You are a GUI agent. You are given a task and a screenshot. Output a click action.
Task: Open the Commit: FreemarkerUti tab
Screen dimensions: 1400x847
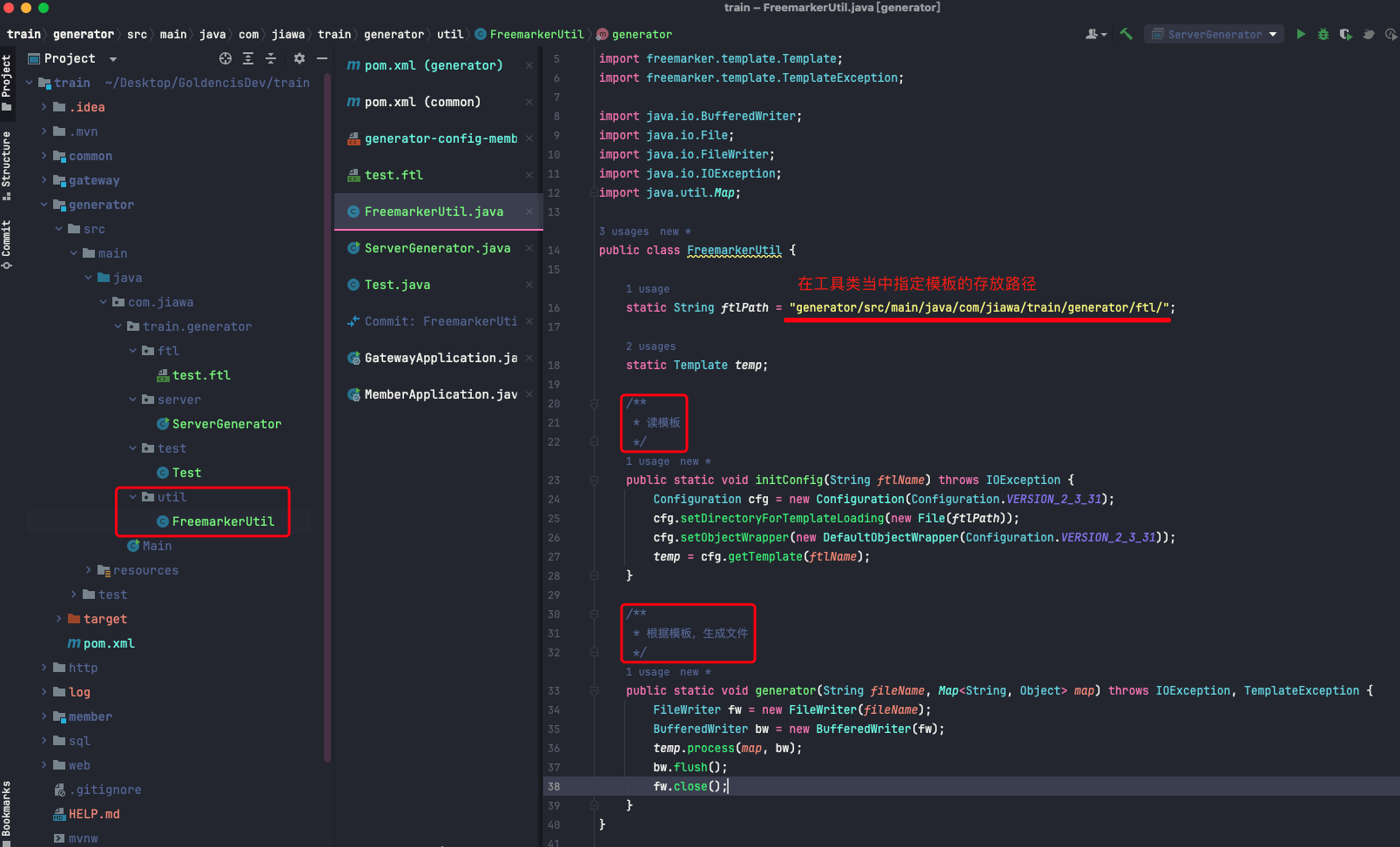click(x=441, y=321)
